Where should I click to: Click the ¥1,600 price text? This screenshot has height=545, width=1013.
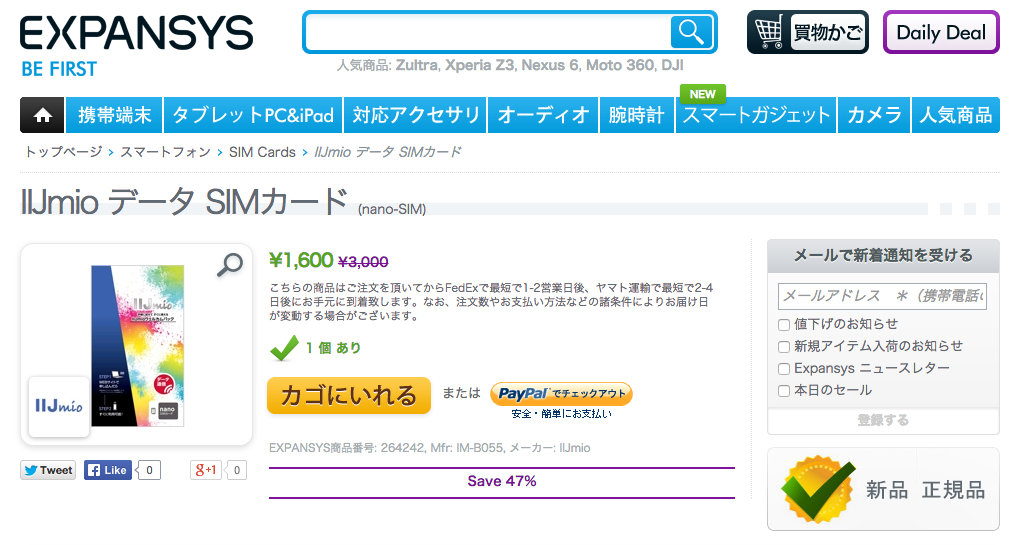click(301, 260)
